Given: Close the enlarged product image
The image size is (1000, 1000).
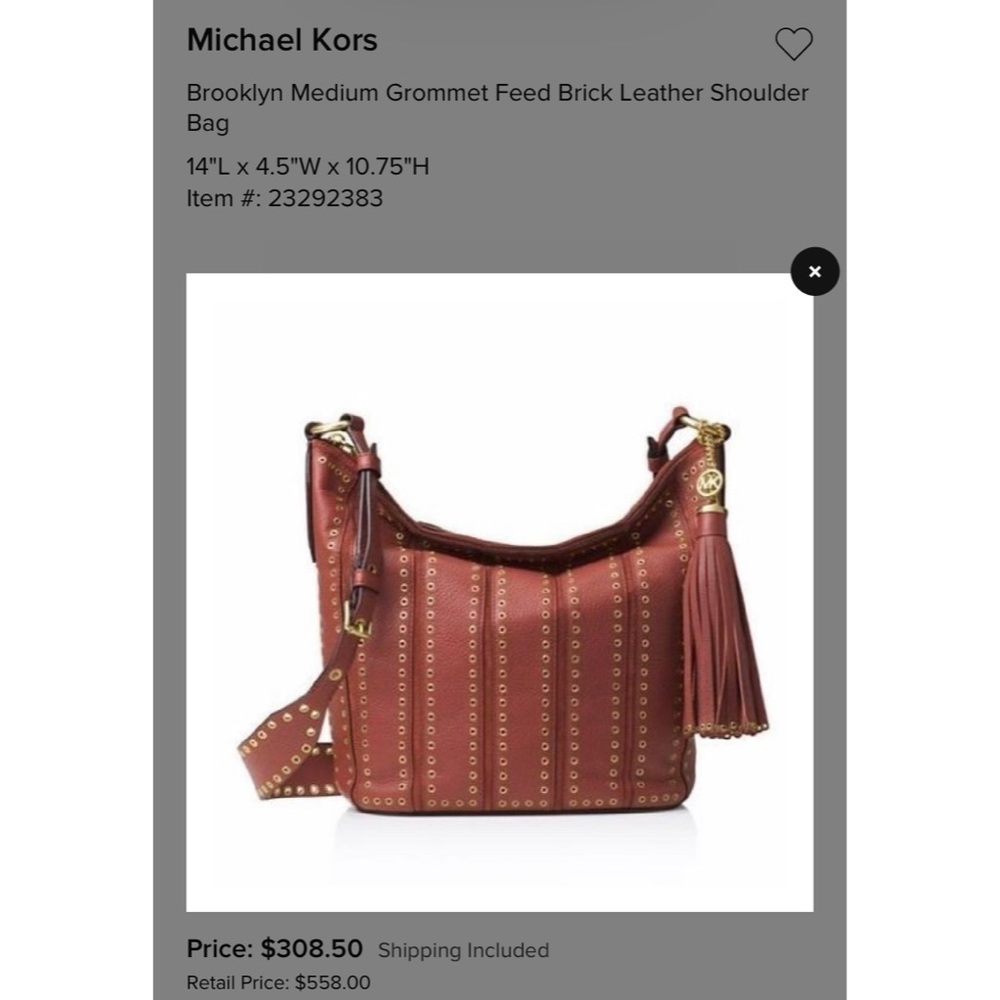Looking at the screenshot, I should tap(814, 271).
